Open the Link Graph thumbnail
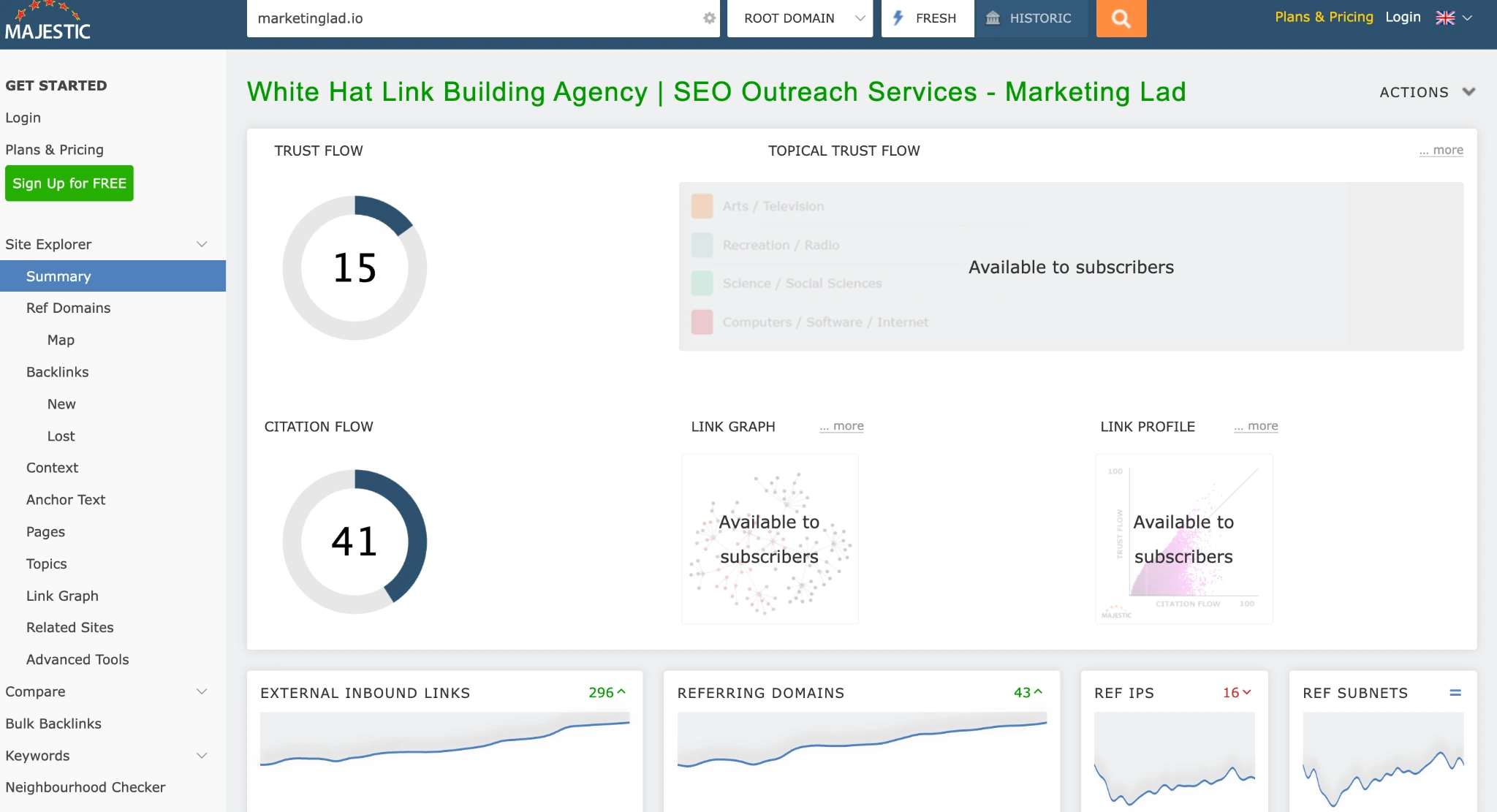The image size is (1497, 812). (770, 539)
